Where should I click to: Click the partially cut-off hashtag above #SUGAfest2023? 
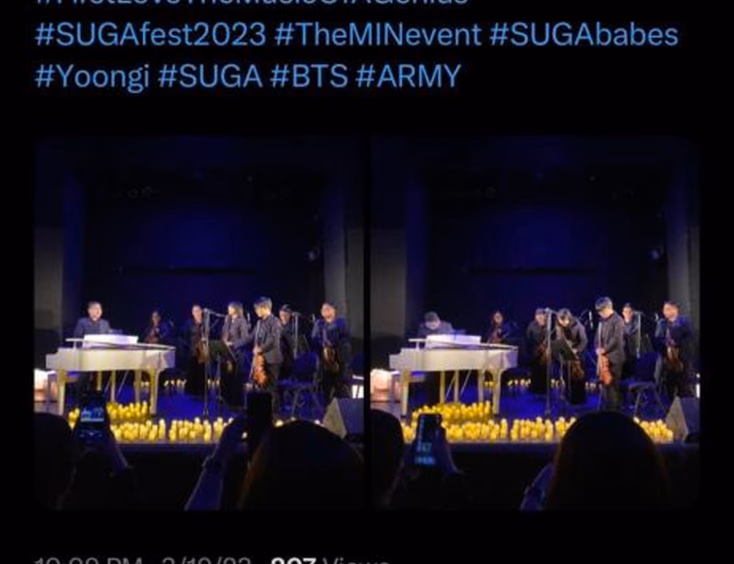tap(252, 3)
